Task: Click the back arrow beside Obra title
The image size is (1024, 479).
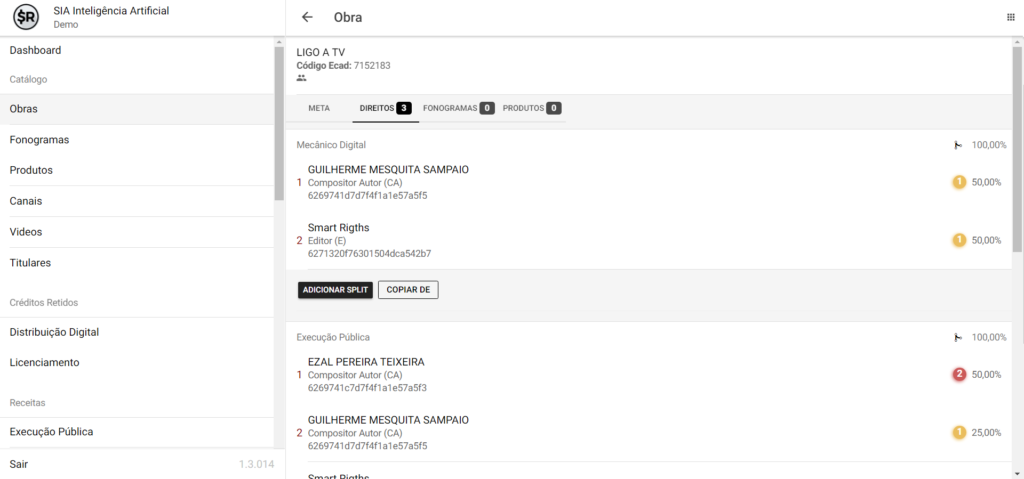Action: (x=307, y=17)
